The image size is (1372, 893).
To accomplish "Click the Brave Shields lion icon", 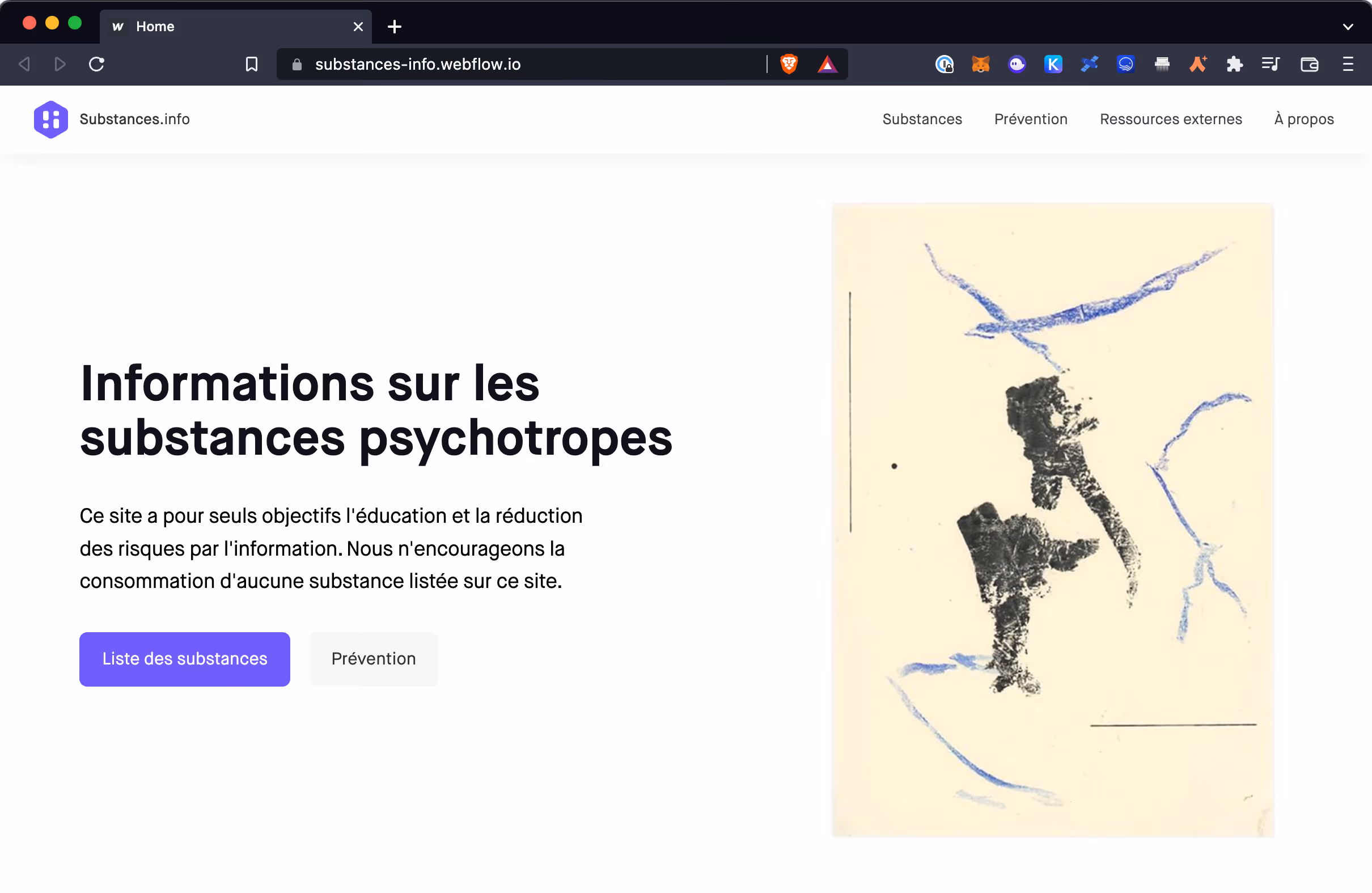I will [x=789, y=64].
